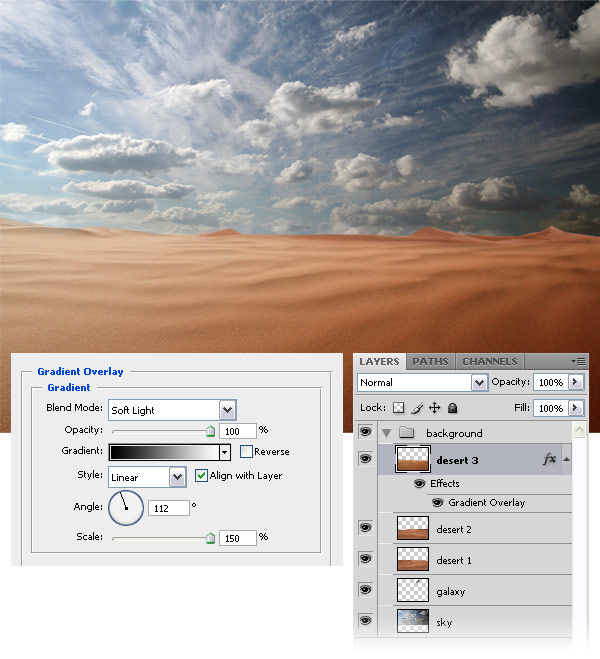
Task: Open the Fill arrow flyout
Action: click(x=575, y=408)
